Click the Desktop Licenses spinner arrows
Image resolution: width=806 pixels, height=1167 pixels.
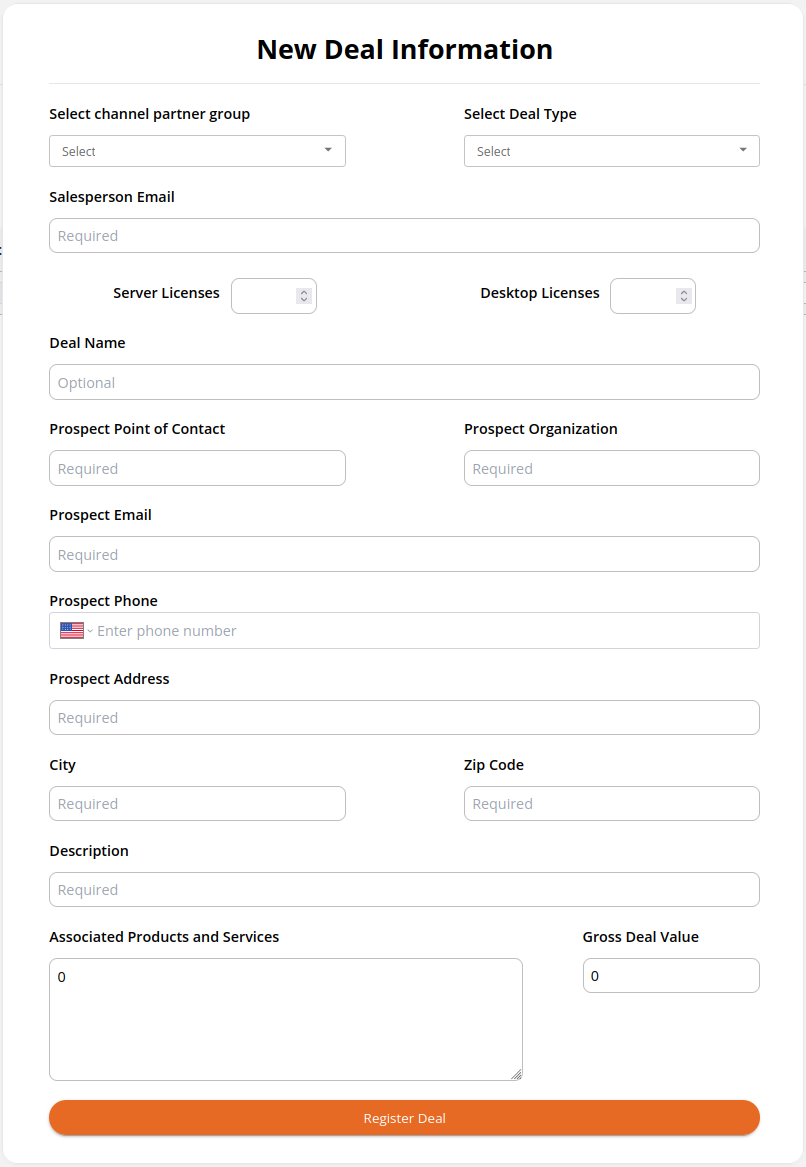(683, 295)
